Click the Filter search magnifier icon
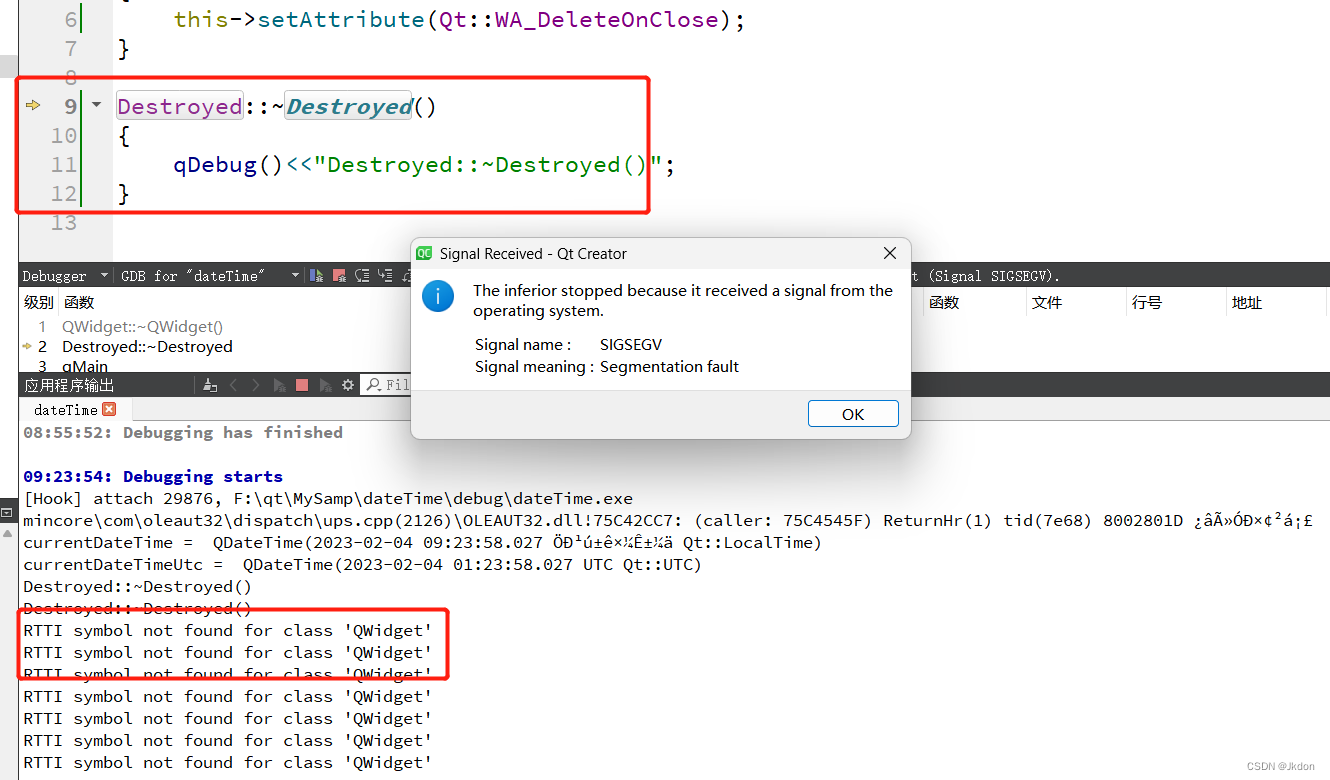The height and width of the screenshot is (780, 1330). point(372,384)
